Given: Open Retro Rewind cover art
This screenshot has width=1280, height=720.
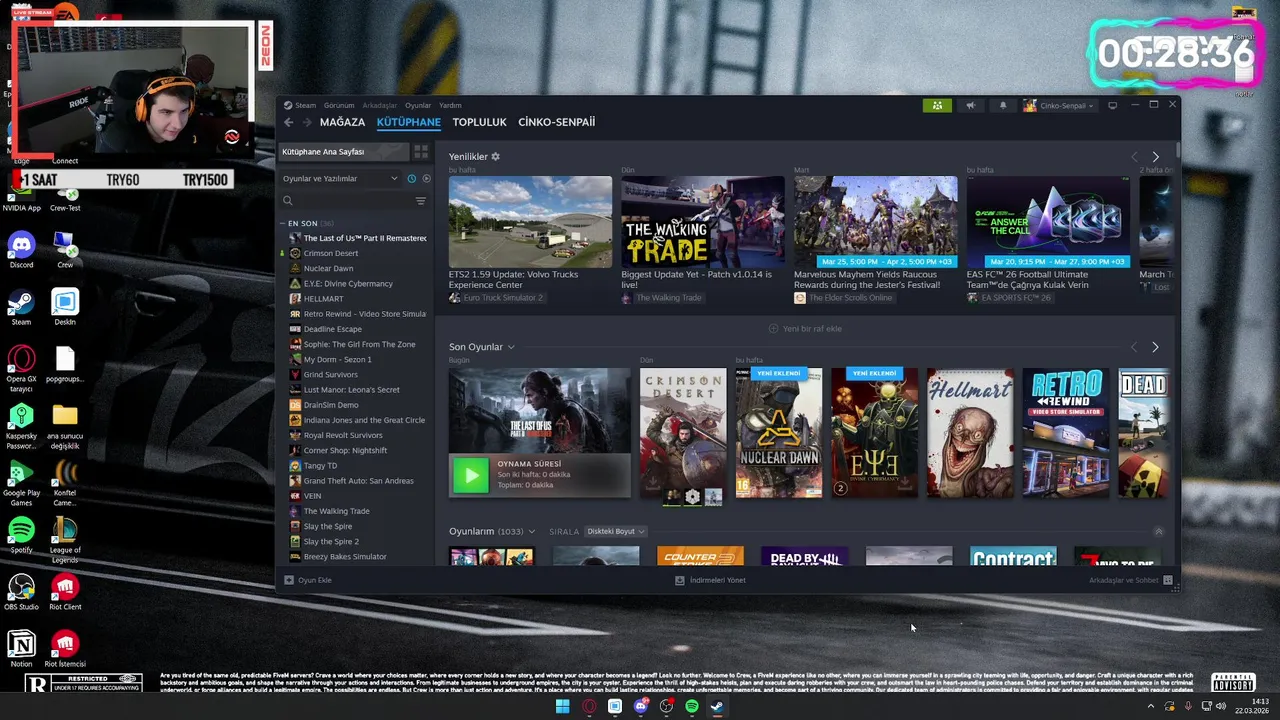Looking at the screenshot, I should [x=1065, y=433].
